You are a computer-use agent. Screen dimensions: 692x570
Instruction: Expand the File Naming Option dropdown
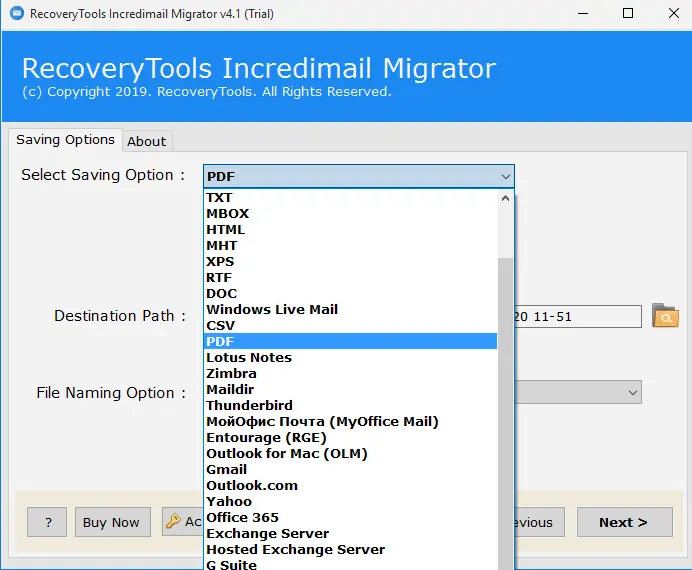pyautogui.click(x=632, y=393)
